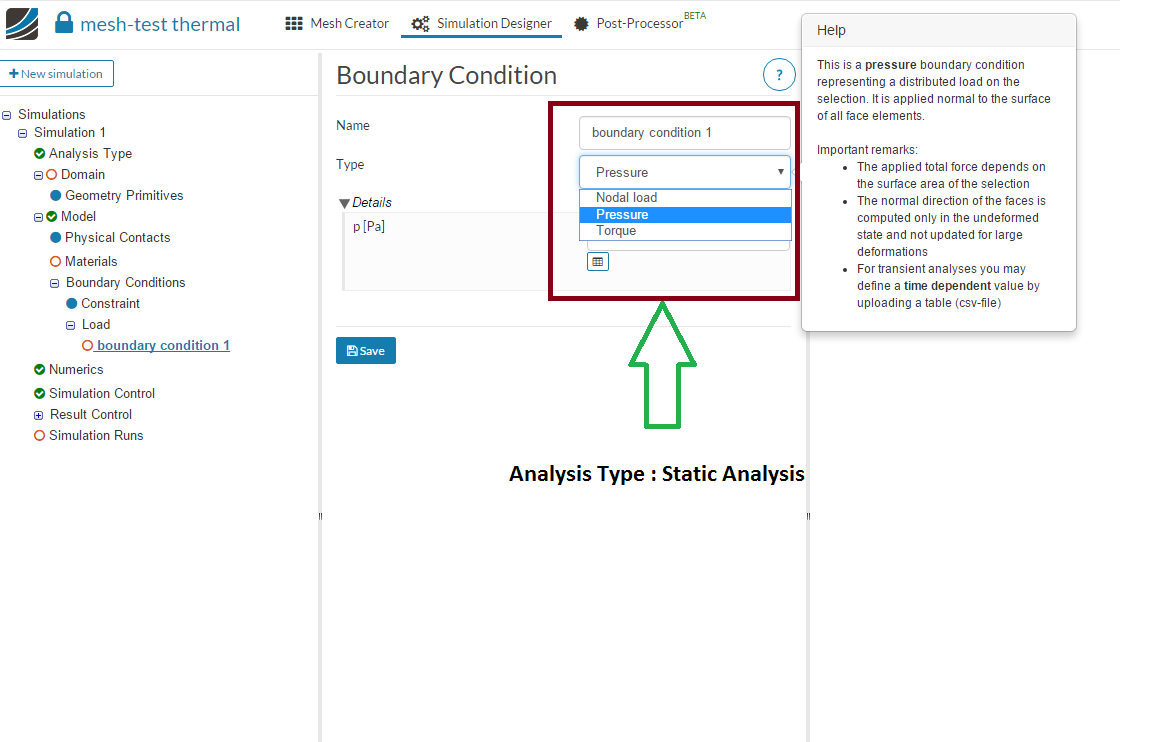Select Simulation Runs in the tree

tap(96, 436)
